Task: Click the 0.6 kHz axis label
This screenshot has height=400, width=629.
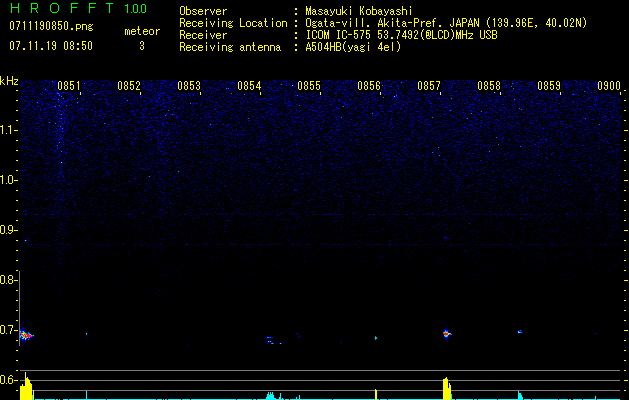Action: pos(8,380)
